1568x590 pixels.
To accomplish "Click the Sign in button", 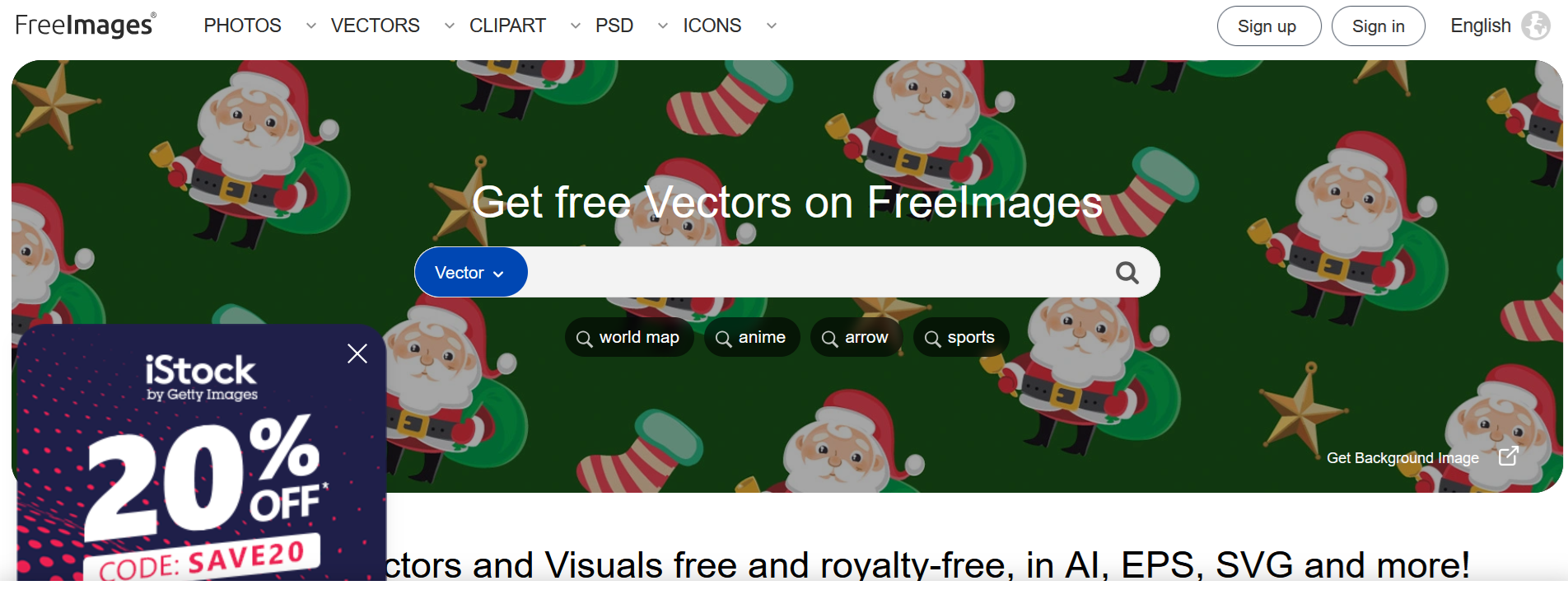I will tap(1378, 26).
